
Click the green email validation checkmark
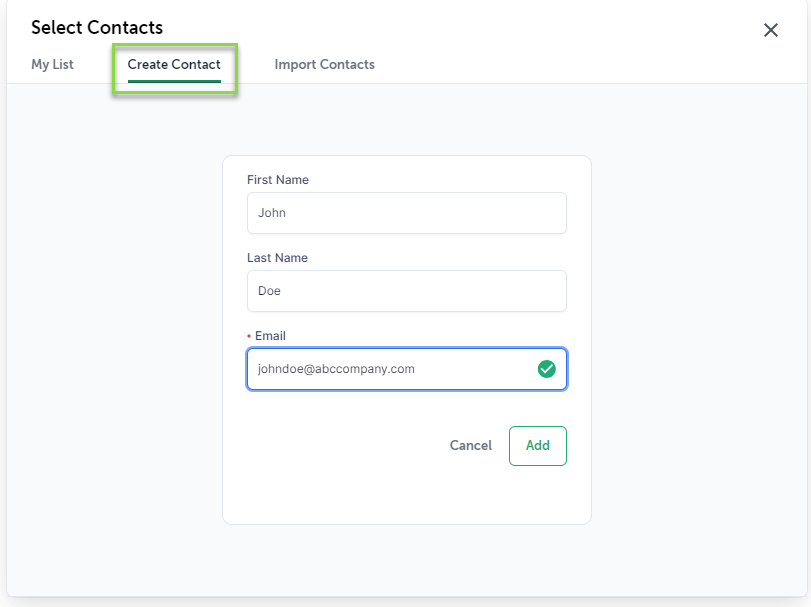(546, 369)
